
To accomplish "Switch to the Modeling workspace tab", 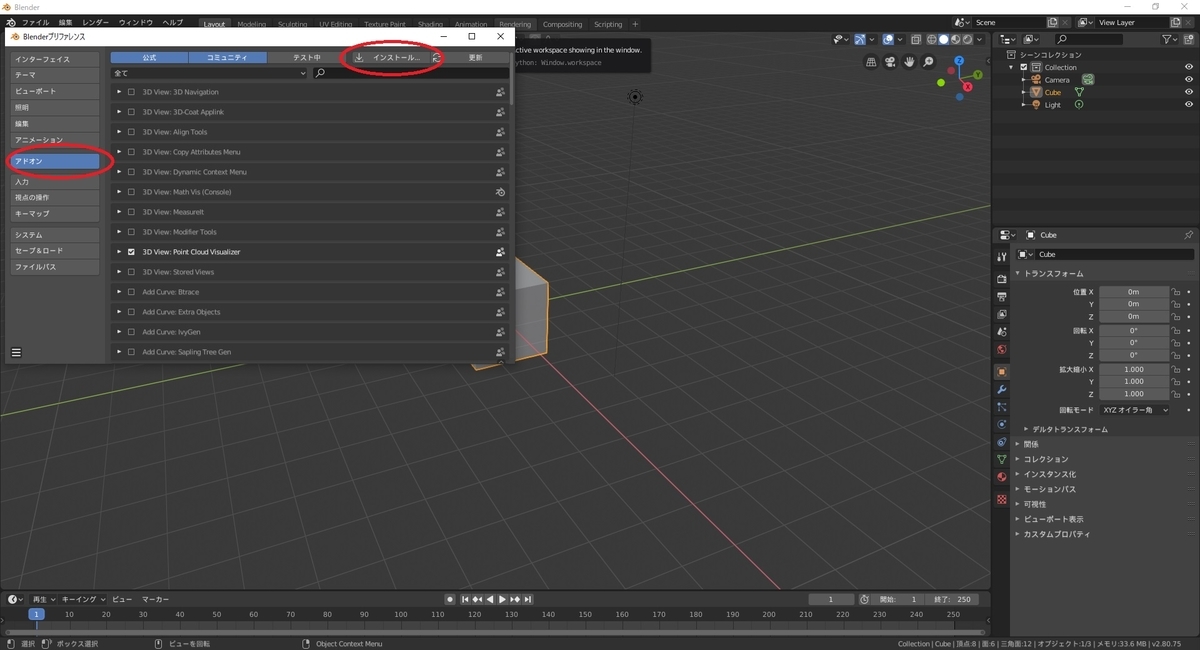I will point(251,24).
